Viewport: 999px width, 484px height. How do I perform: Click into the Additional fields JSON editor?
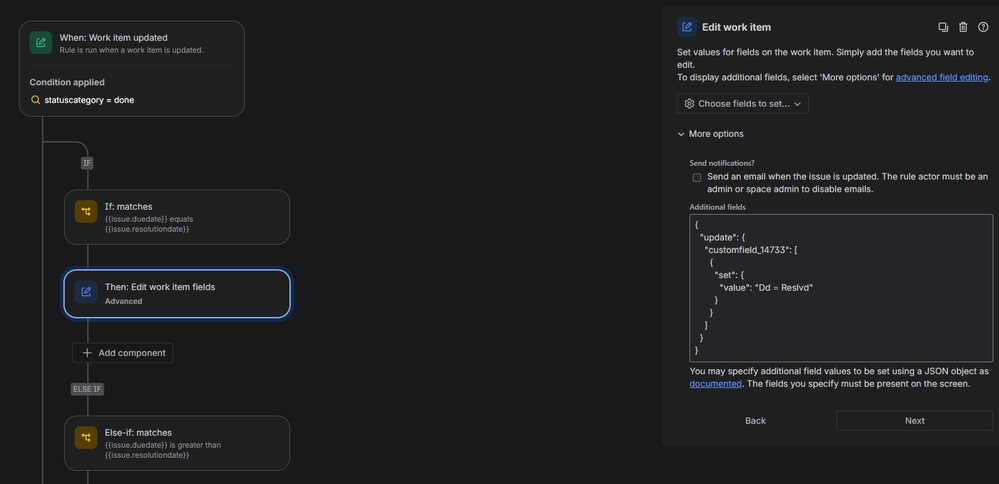click(841, 288)
